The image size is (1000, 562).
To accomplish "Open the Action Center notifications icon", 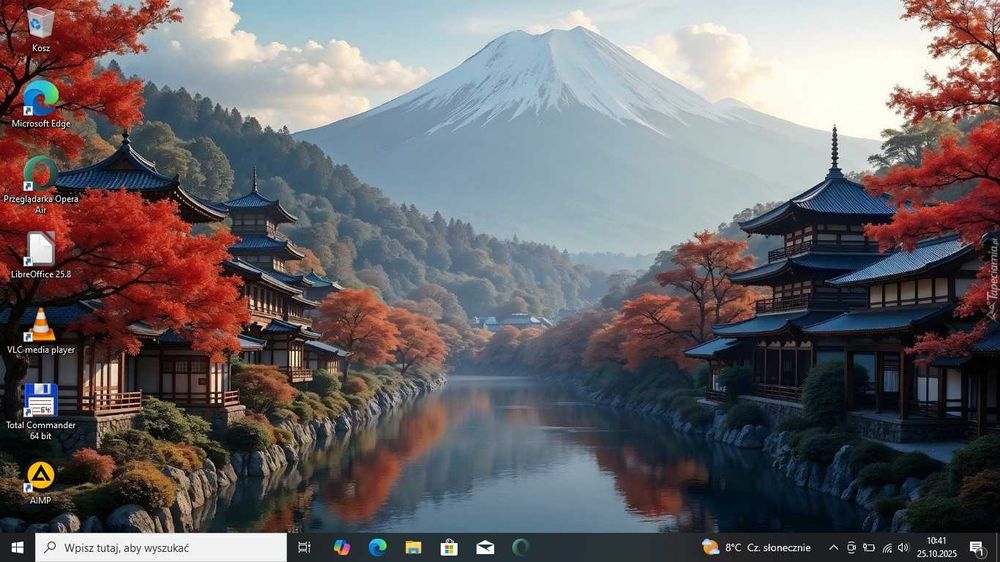I will coord(977,547).
